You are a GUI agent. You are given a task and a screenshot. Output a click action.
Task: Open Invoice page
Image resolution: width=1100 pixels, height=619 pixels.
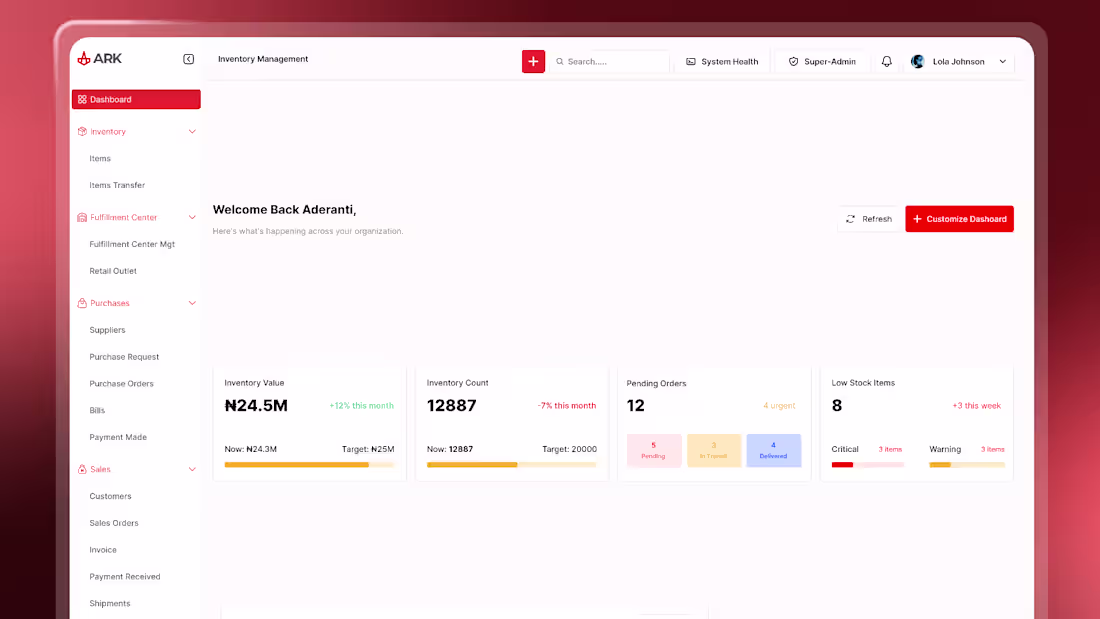(x=102, y=550)
